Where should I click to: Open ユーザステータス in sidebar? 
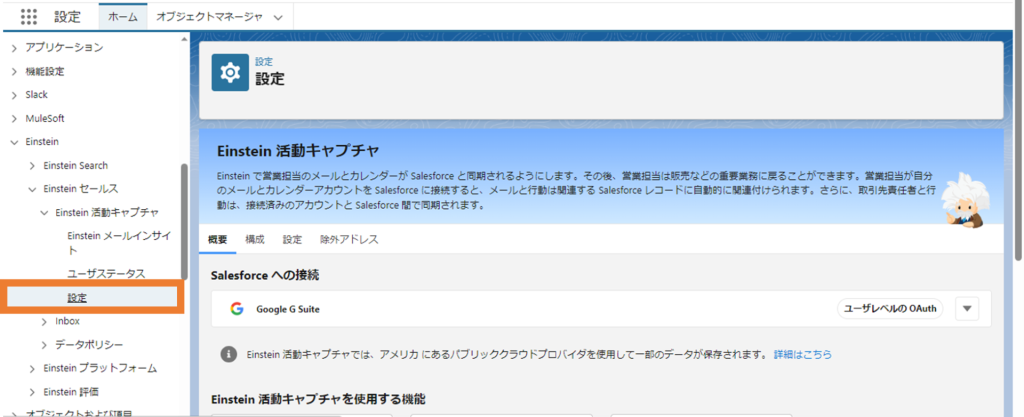click(106, 273)
